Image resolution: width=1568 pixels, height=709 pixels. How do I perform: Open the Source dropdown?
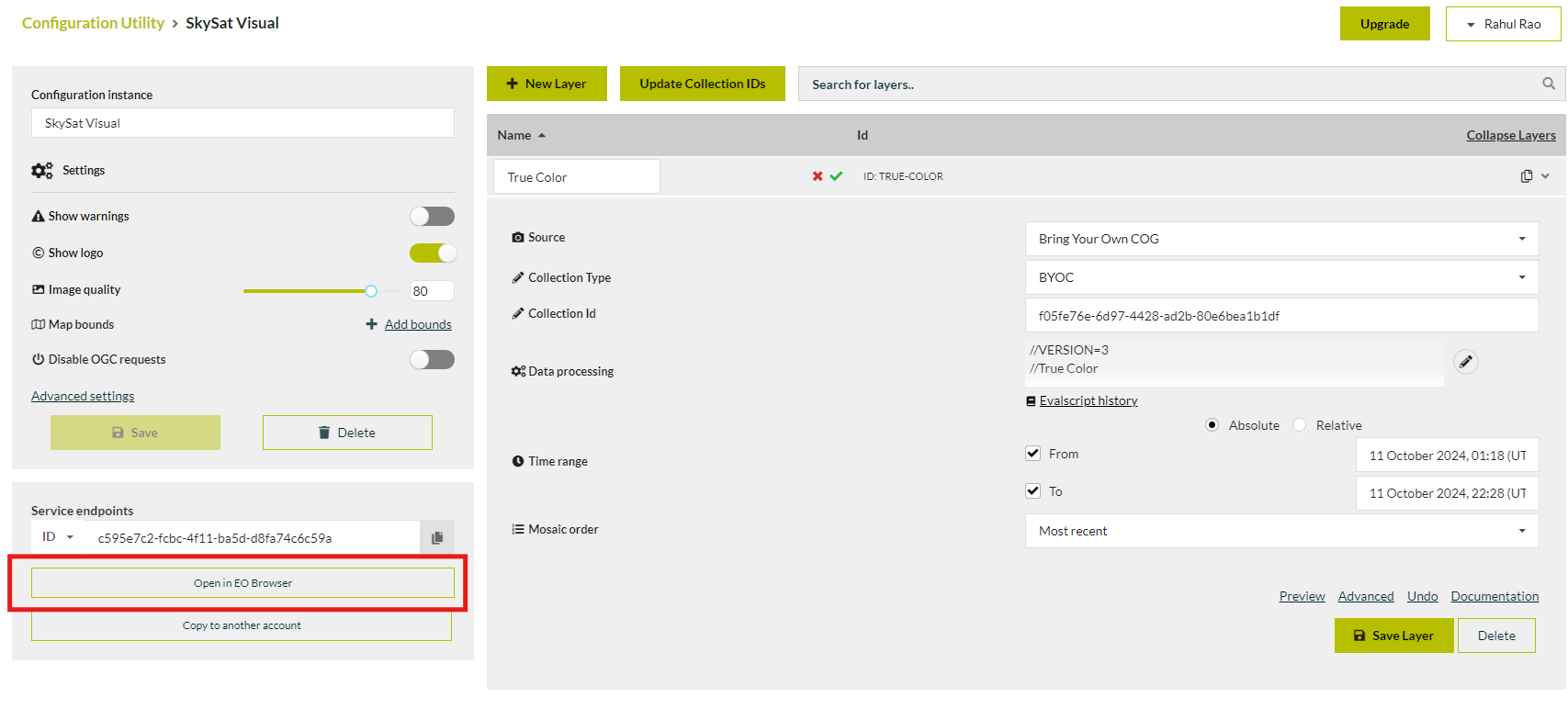point(1281,239)
